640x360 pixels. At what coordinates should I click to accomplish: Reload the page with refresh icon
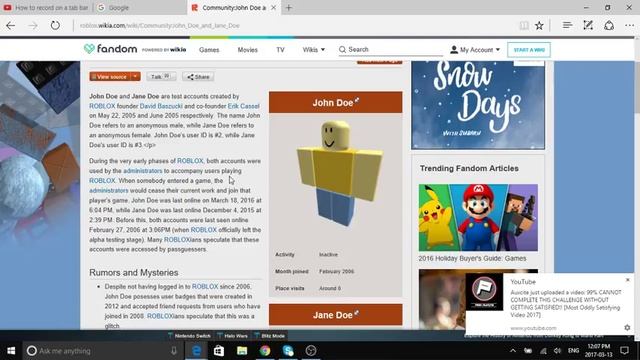click(x=55, y=25)
